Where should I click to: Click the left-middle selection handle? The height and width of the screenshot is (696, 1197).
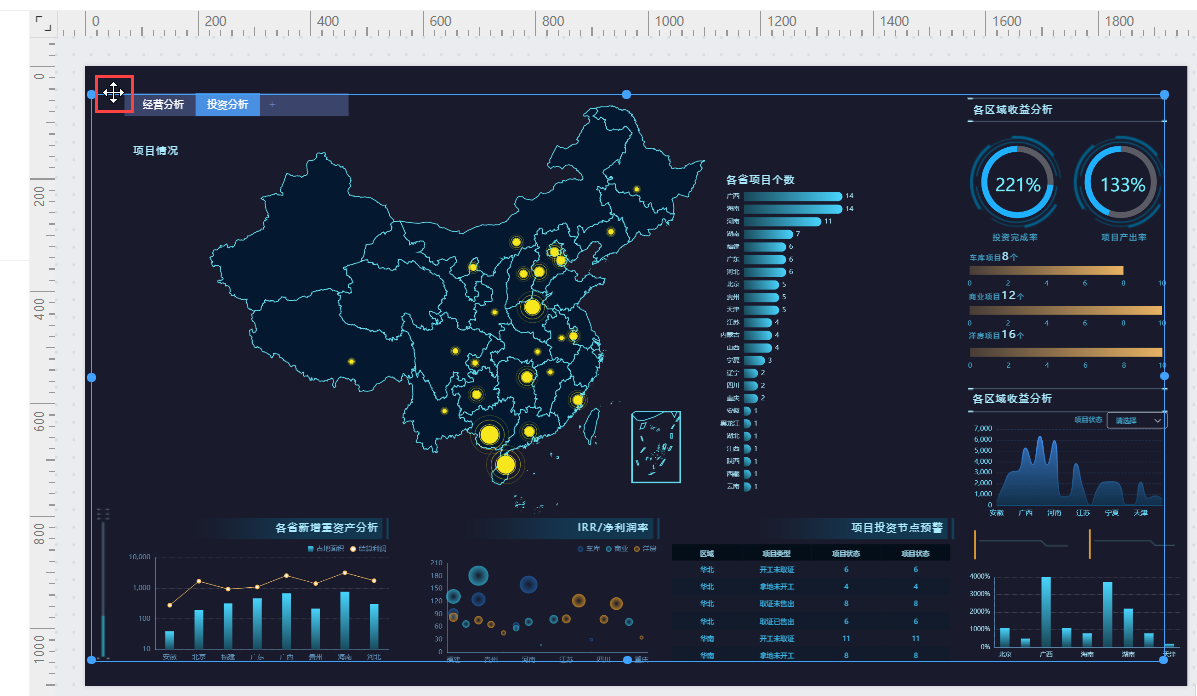92,378
